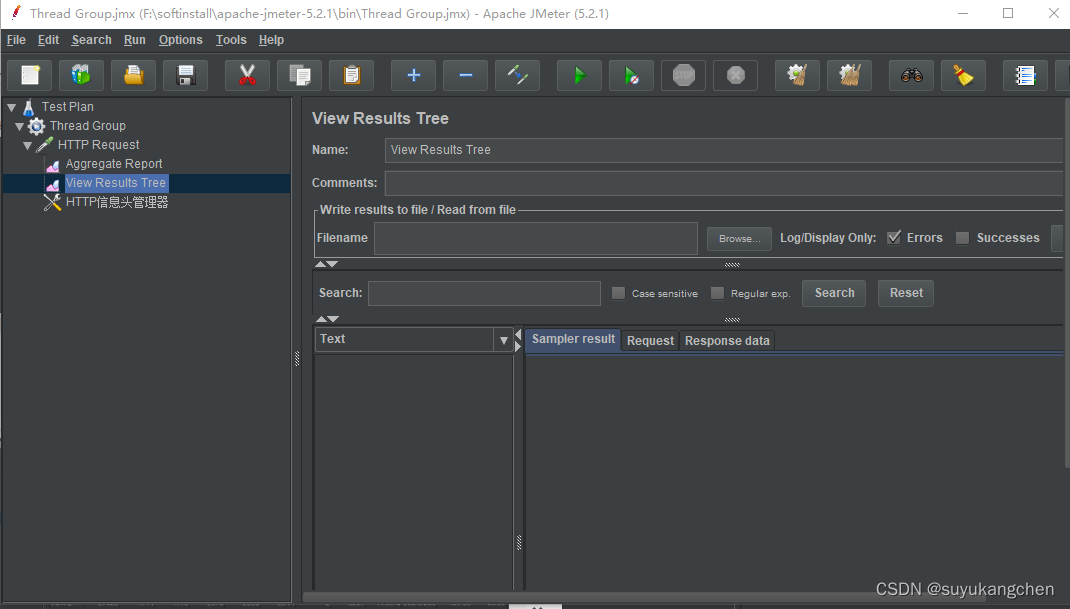Image resolution: width=1070 pixels, height=609 pixels.
Task: Switch to the Request tab
Action: coord(650,341)
